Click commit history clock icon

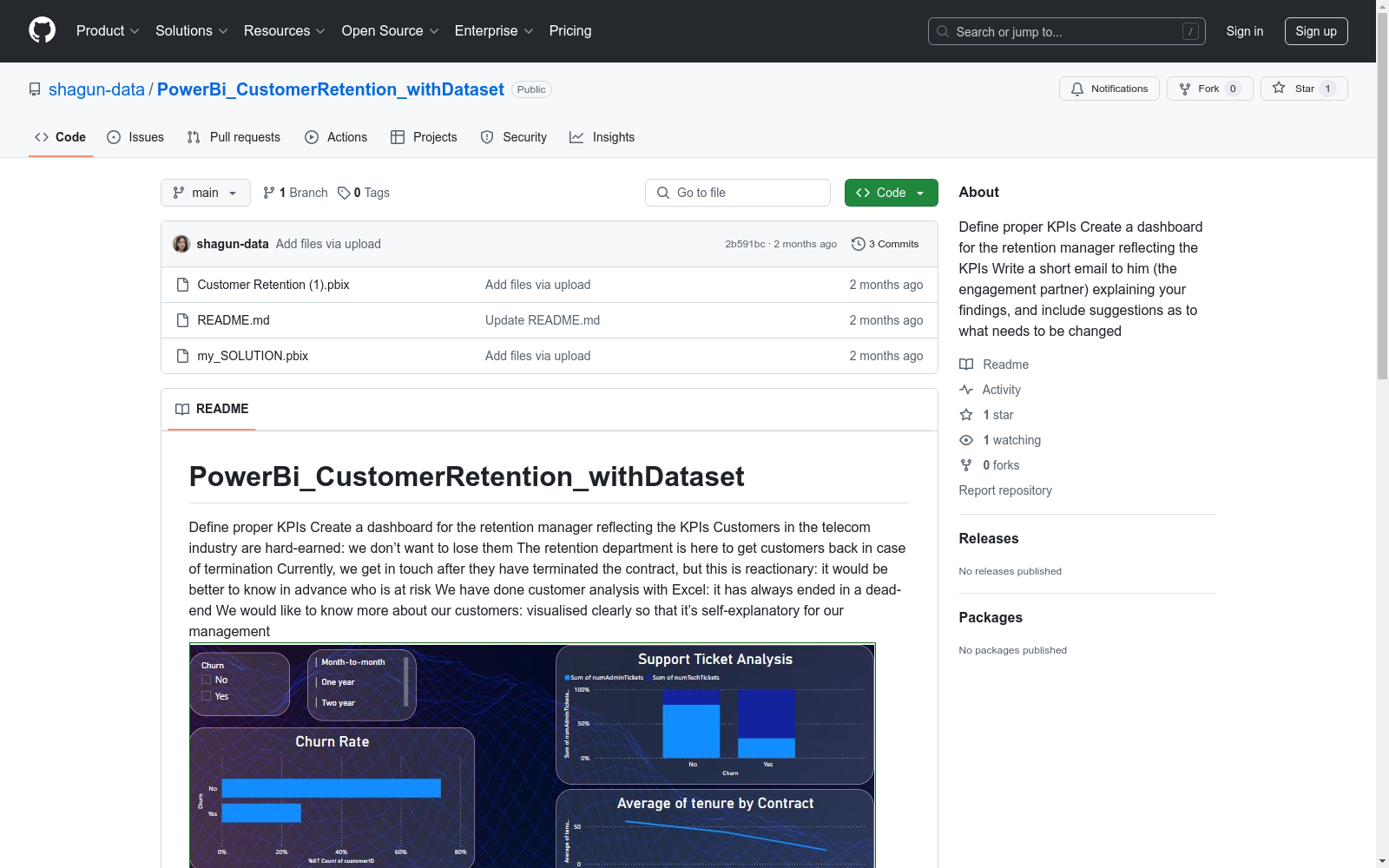(859, 244)
